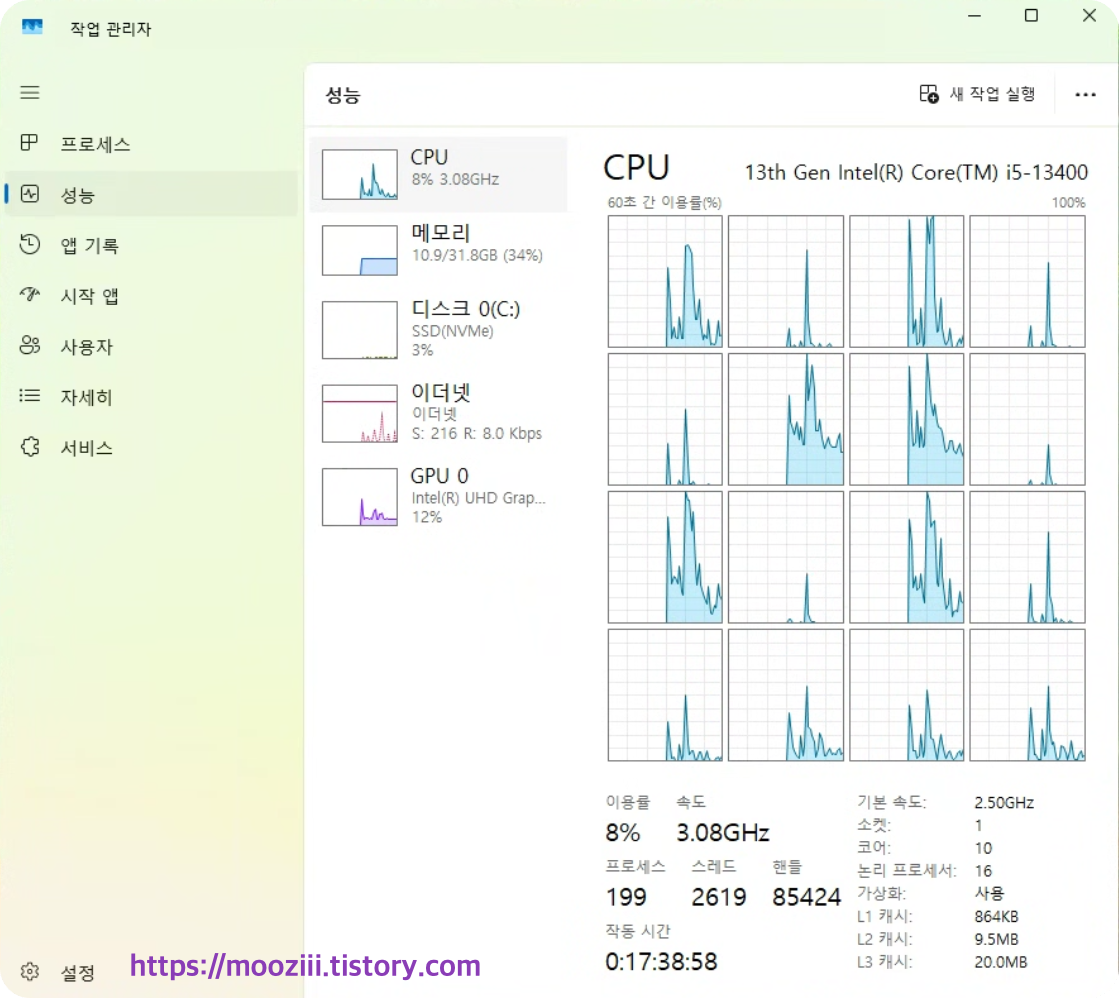Click the run new task icon

[x=928, y=94]
